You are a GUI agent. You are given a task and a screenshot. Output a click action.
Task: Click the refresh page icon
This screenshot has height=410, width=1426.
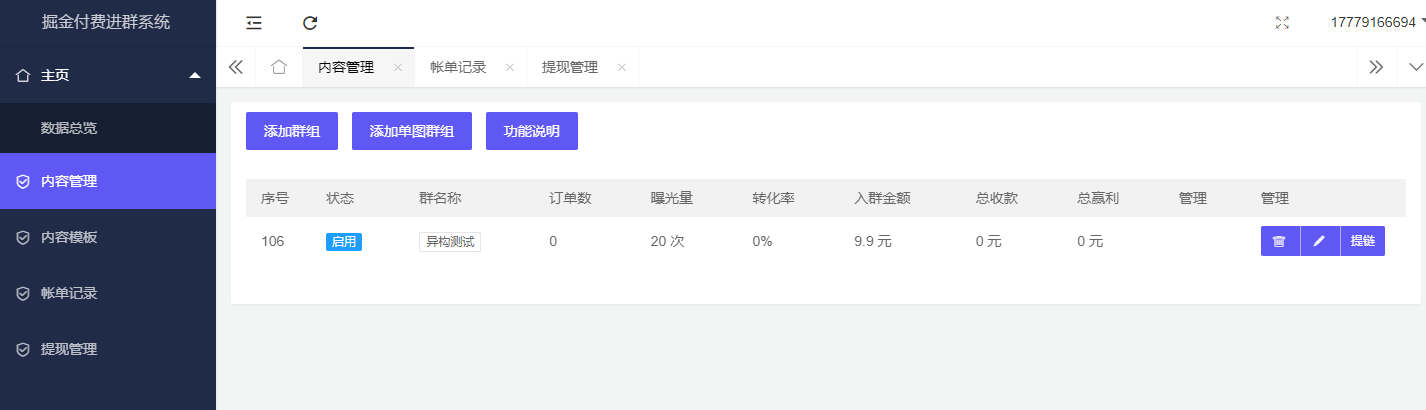310,23
